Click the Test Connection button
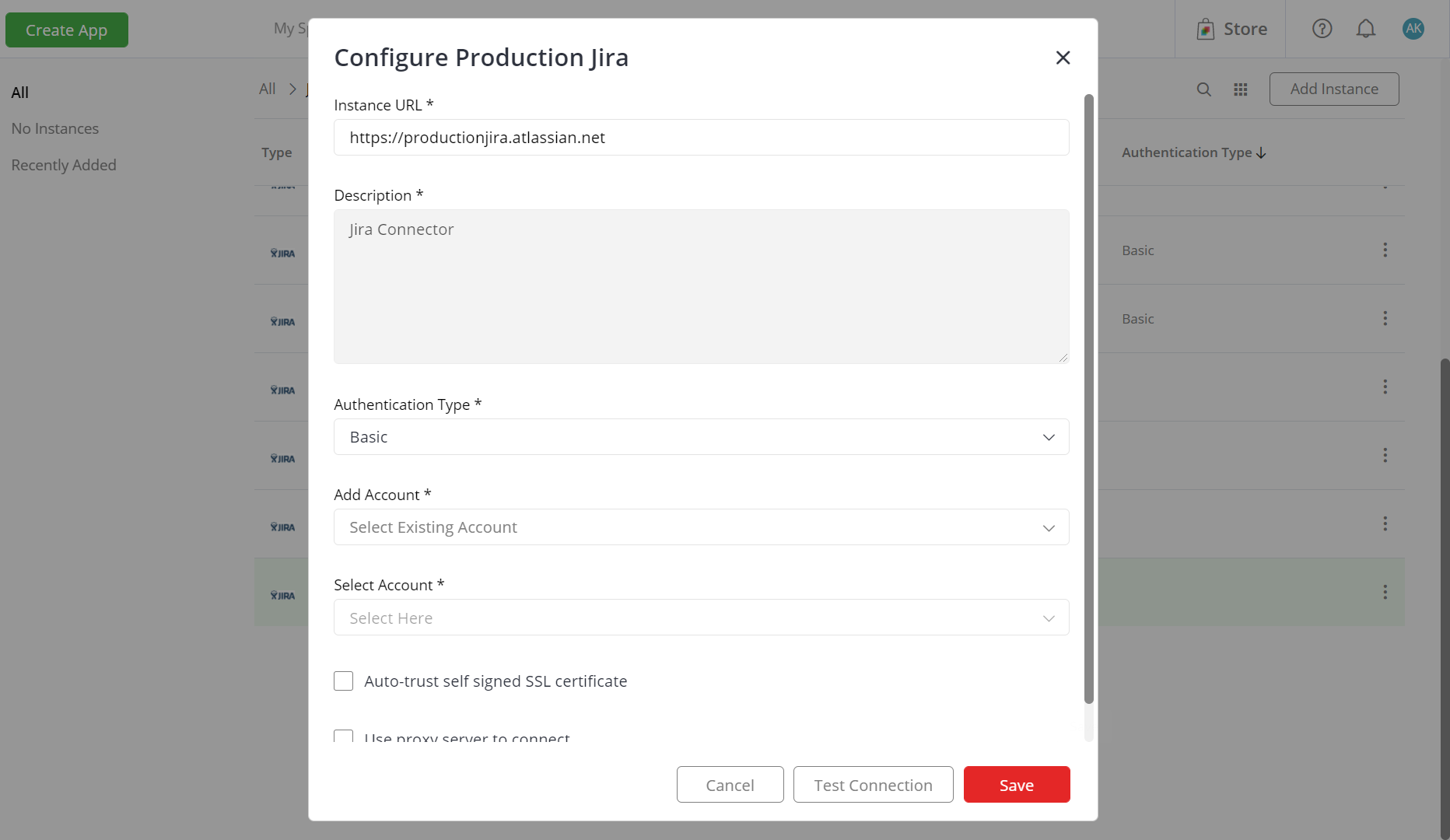 [873, 785]
